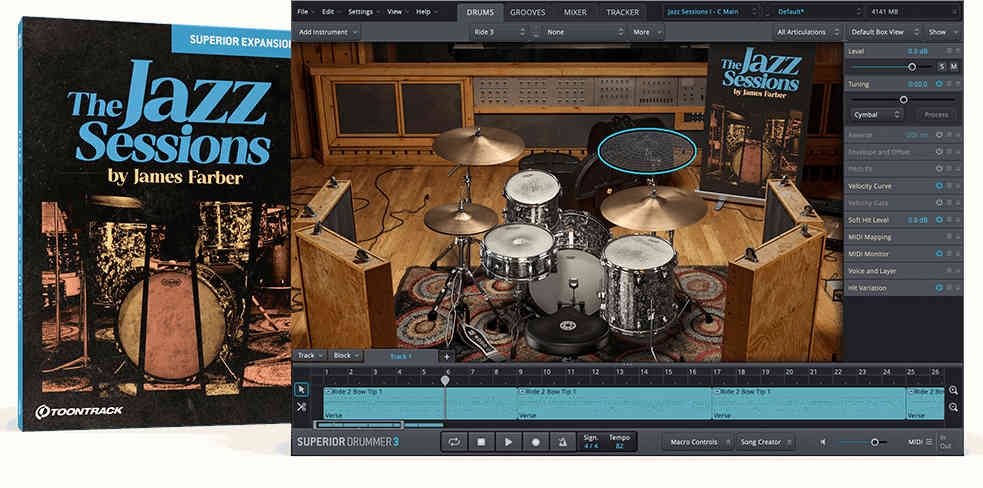Viewport: 983px width, 488px height.
Task: Adjust the Level slider
Action: click(891, 66)
